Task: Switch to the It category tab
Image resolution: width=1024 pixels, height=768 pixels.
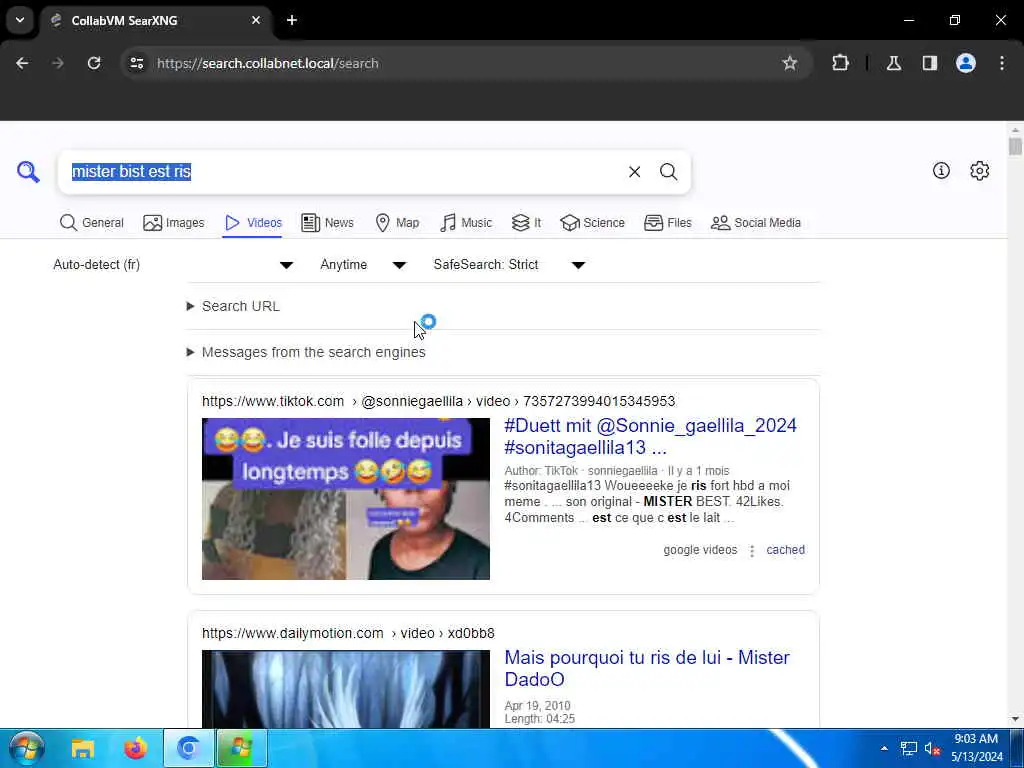Action: coord(526,223)
